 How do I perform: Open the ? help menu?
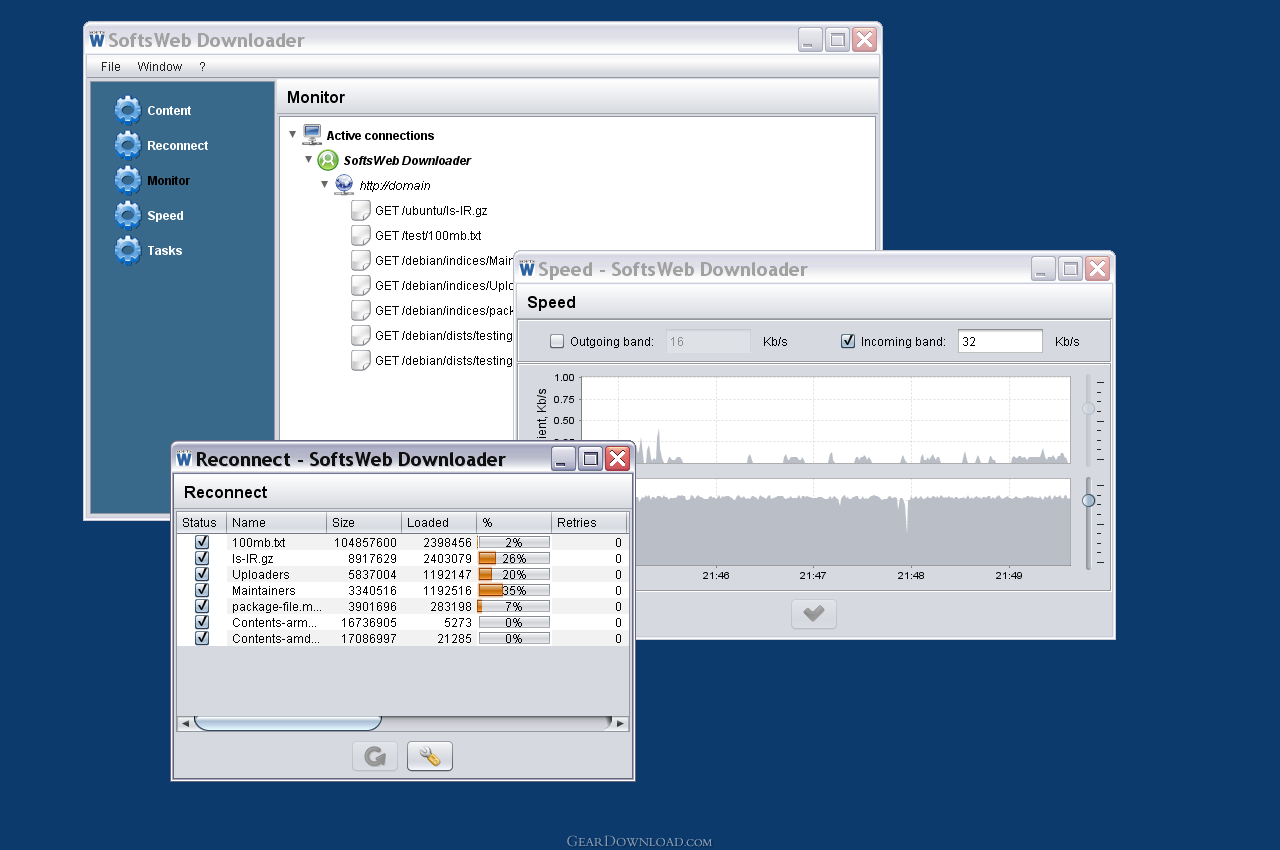(x=202, y=67)
